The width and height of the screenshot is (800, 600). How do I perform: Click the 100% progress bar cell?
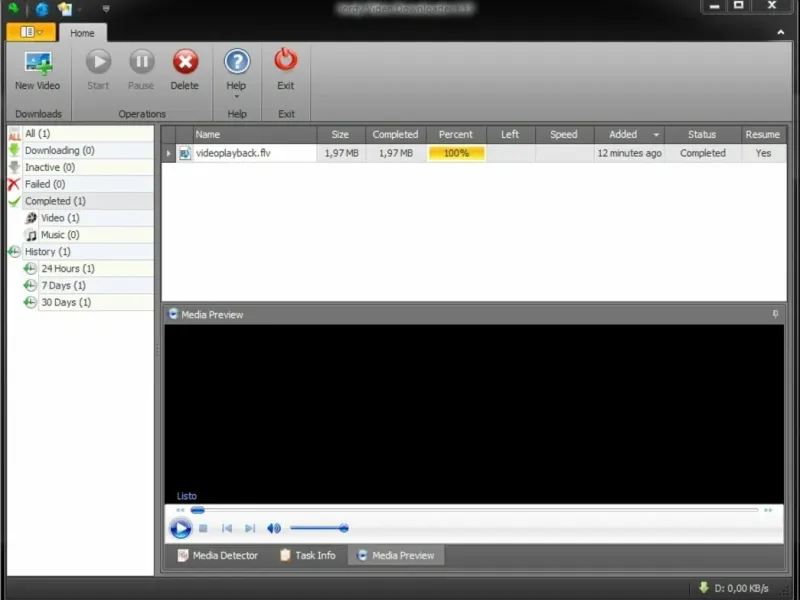(457, 153)
